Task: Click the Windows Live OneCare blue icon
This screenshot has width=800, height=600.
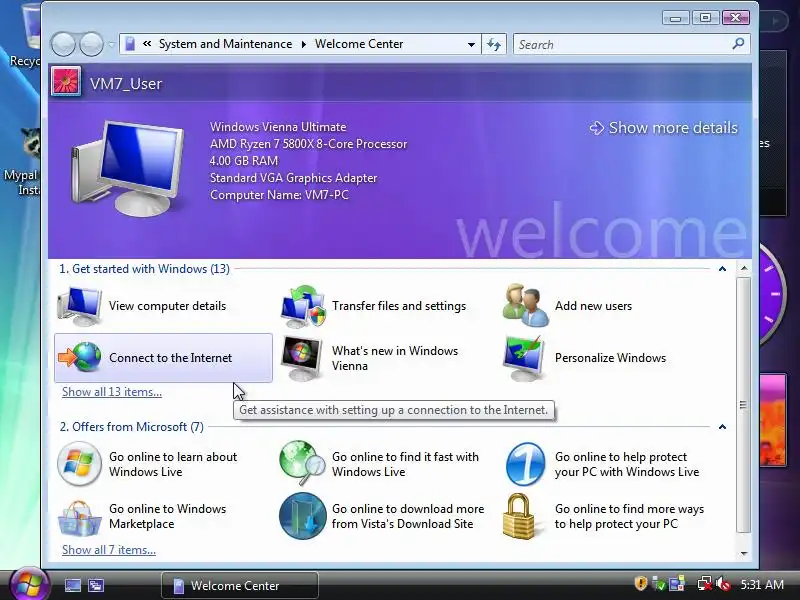Action: [x=525, y=464]
